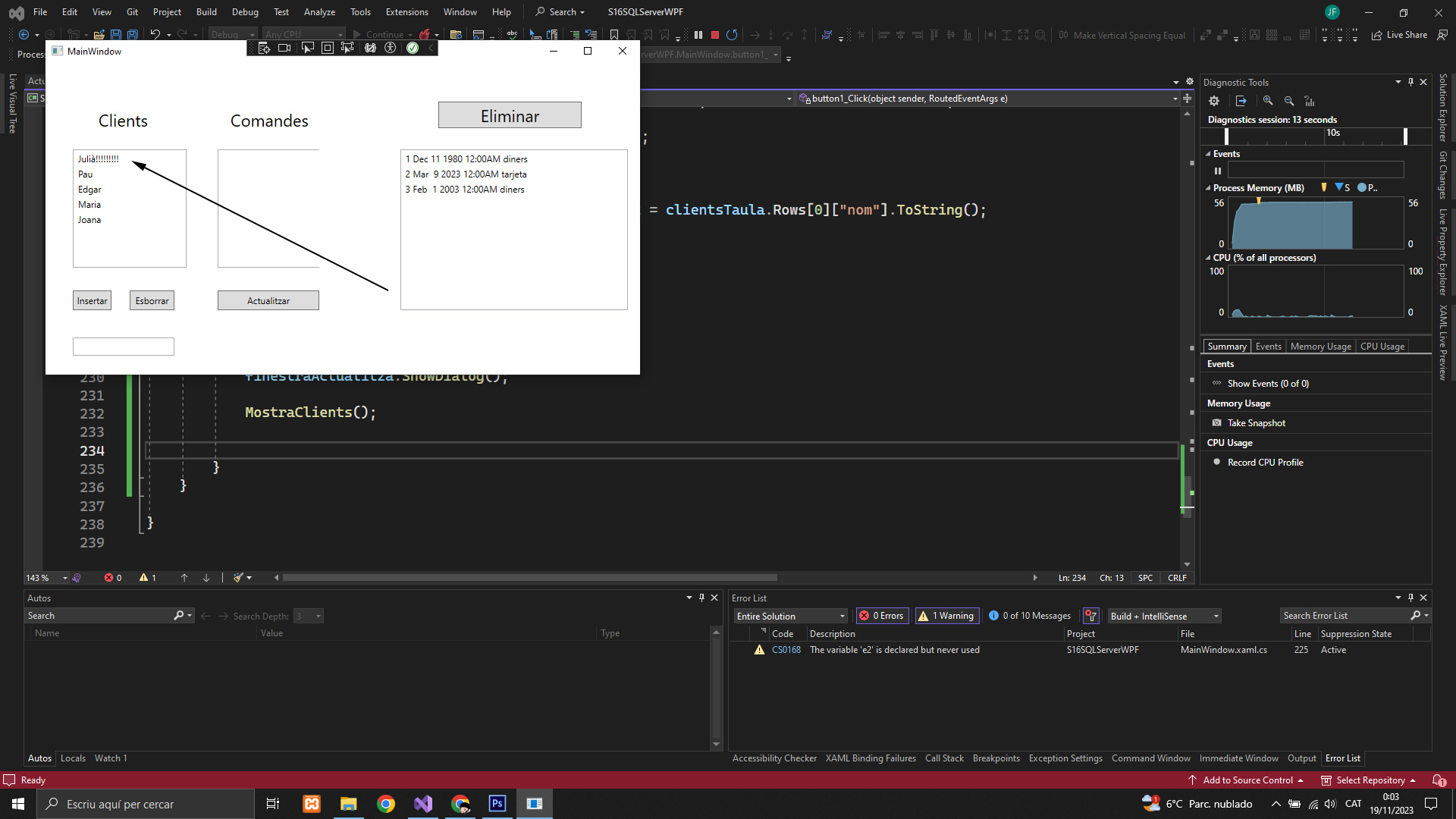The image size is (1456, 819).
Task: Click the Select Element icon in debug toolbar
Action: pos(307,48)
